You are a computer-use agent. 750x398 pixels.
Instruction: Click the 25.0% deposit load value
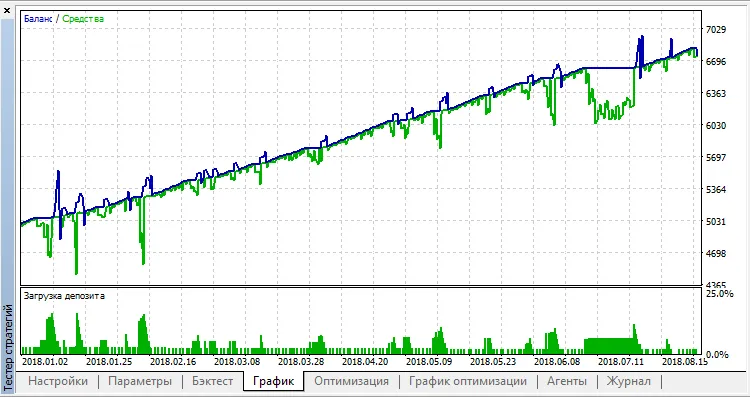click(x=720, y=294)
